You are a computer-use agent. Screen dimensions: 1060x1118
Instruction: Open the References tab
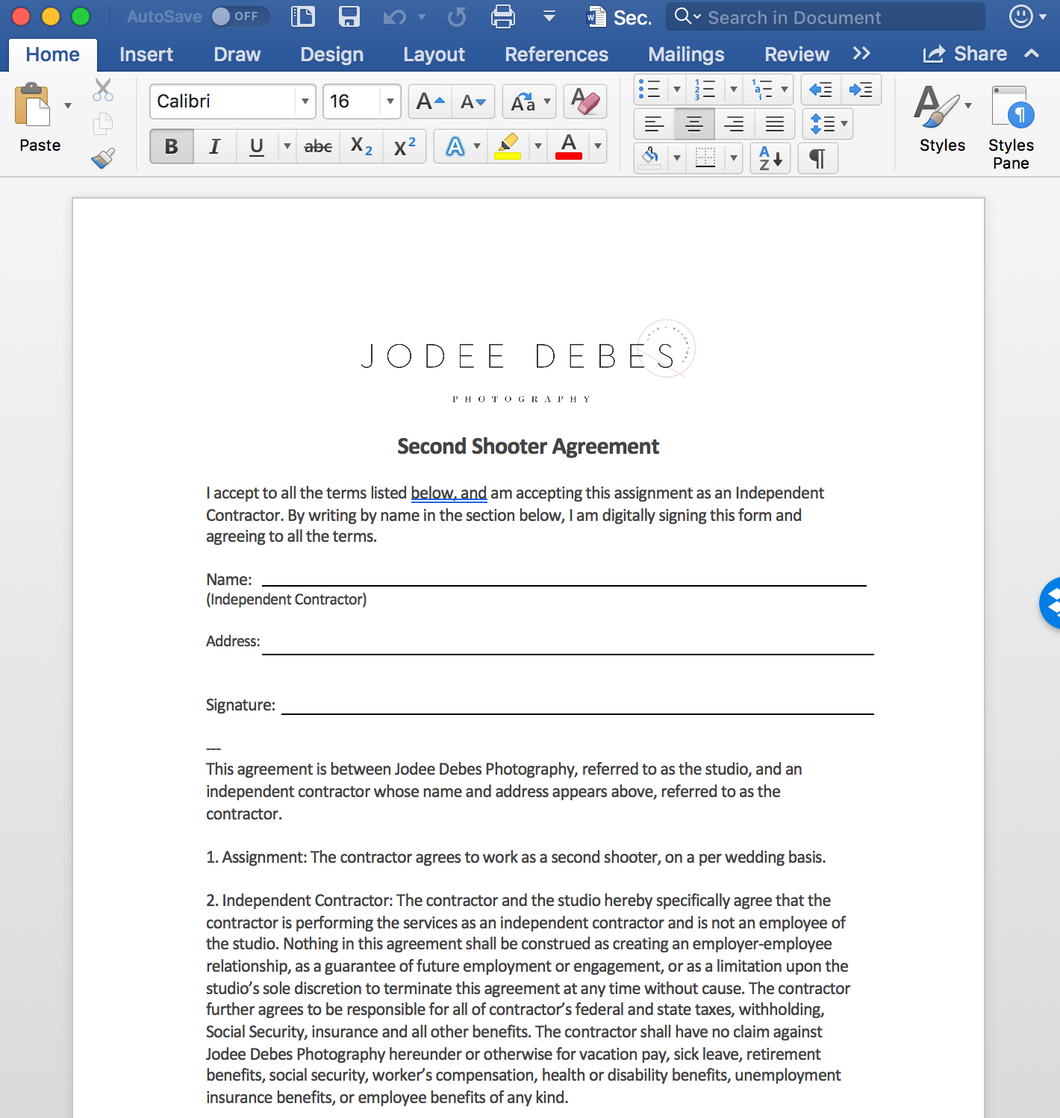click(x=556, y=54)
